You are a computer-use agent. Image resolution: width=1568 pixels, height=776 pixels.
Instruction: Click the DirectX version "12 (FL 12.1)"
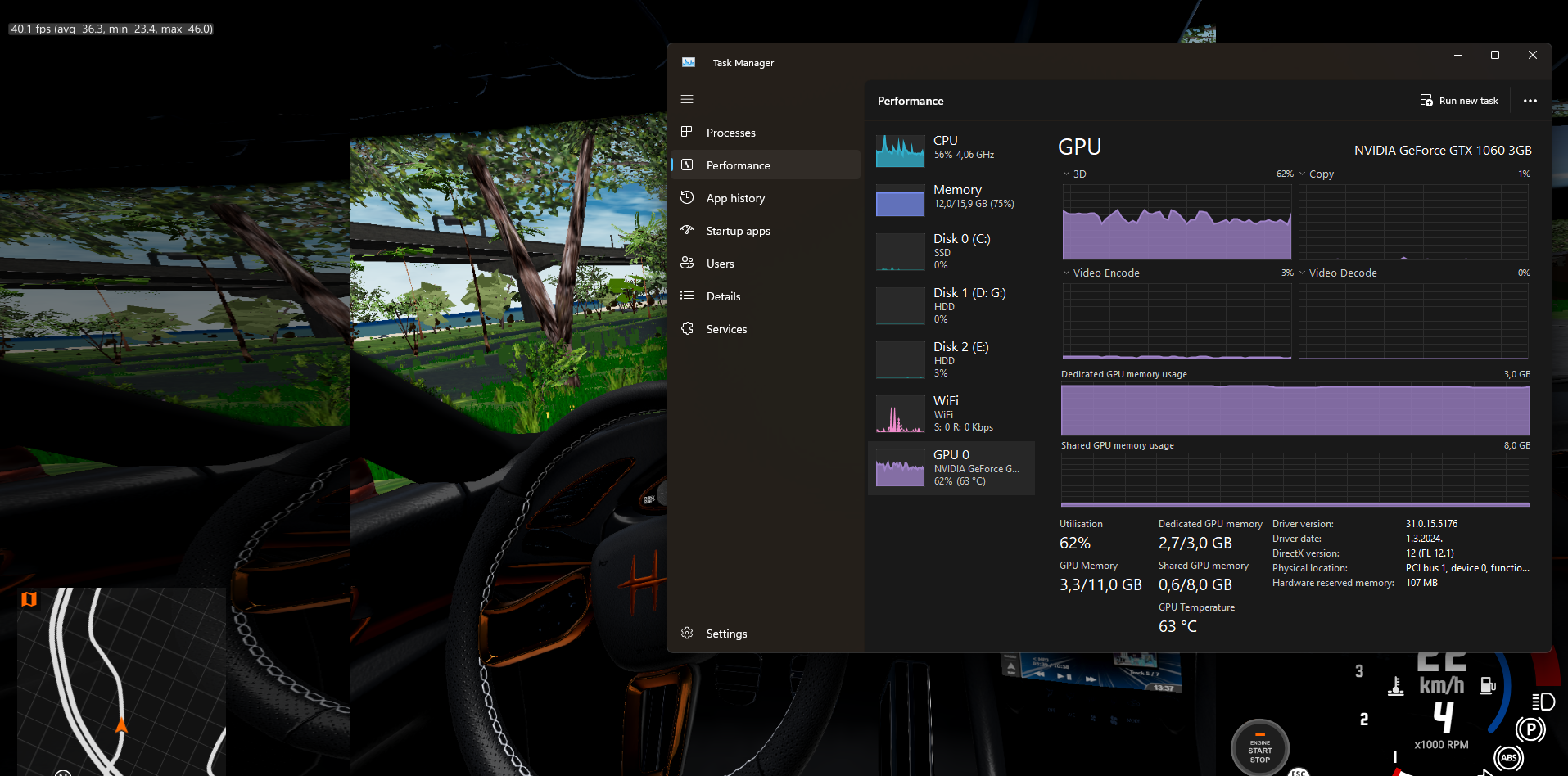click(x=1430, y=553)
